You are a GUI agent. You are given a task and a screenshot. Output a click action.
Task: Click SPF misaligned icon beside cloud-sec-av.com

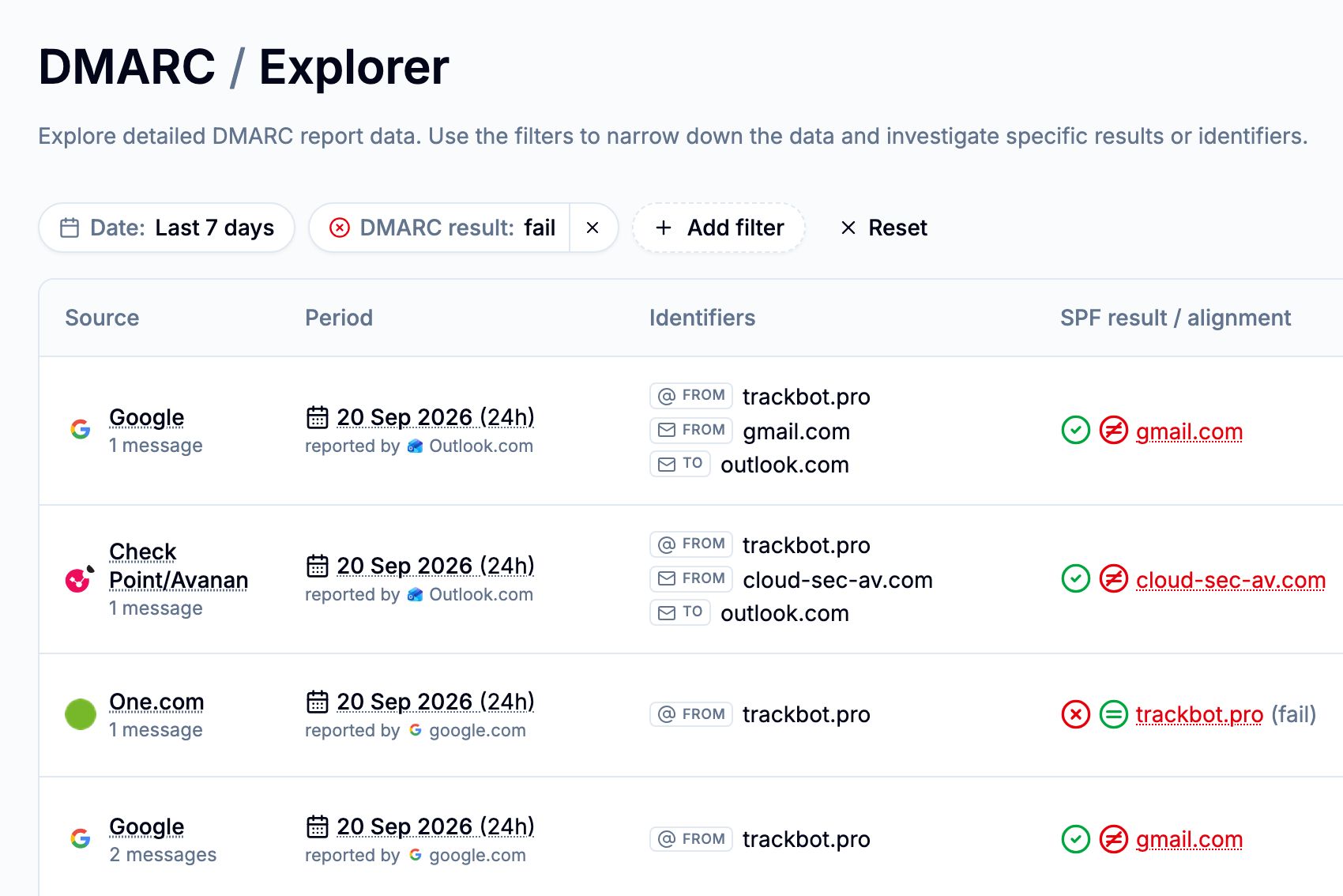coord(1114,578)
